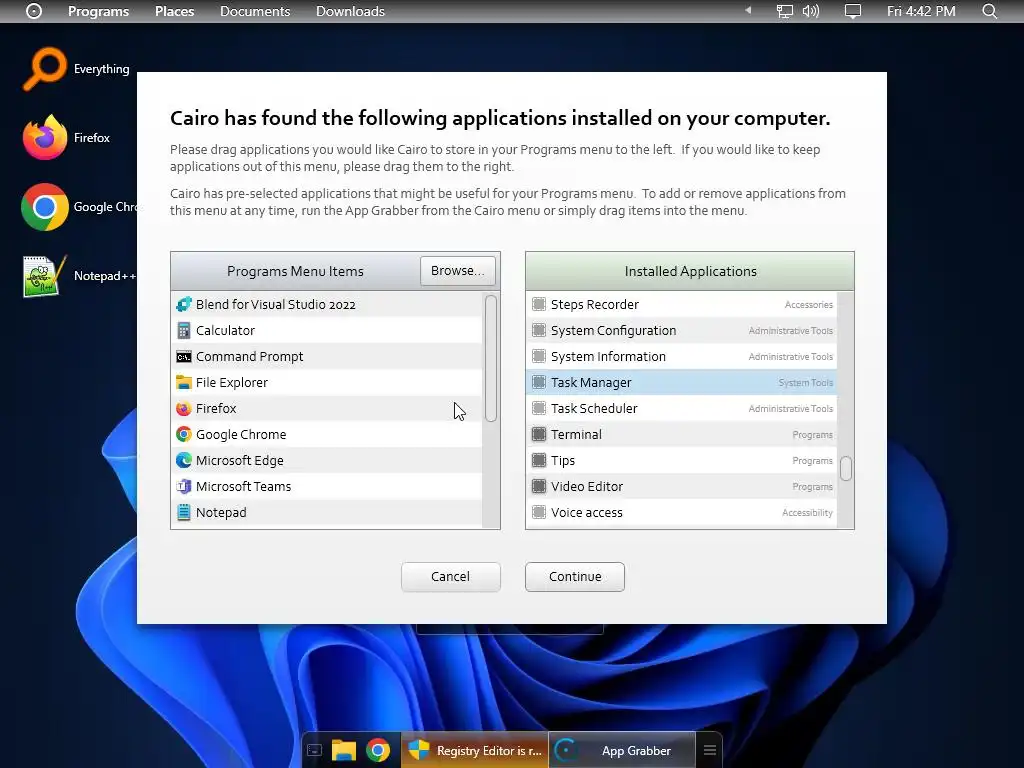Select Blend for Visual Studio 2022 icon
1024x768 pixels.
(184, 304)
